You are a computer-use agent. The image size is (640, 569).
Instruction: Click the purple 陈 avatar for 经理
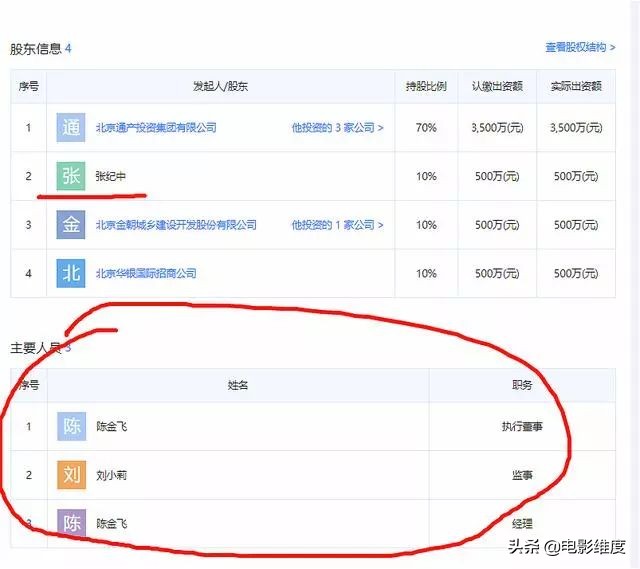(x=71, y=522)
